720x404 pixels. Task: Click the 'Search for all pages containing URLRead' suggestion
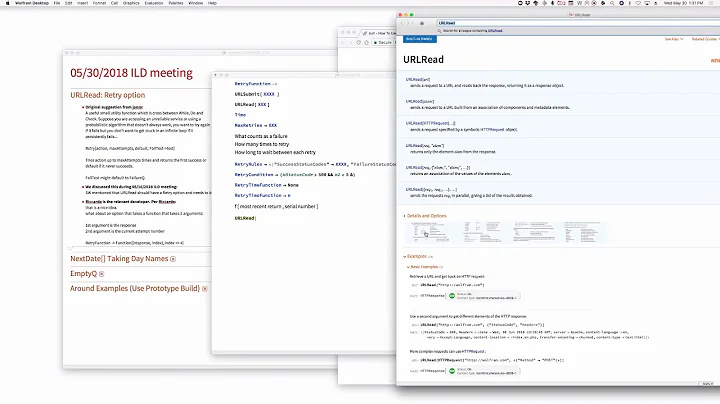[472, 31]
